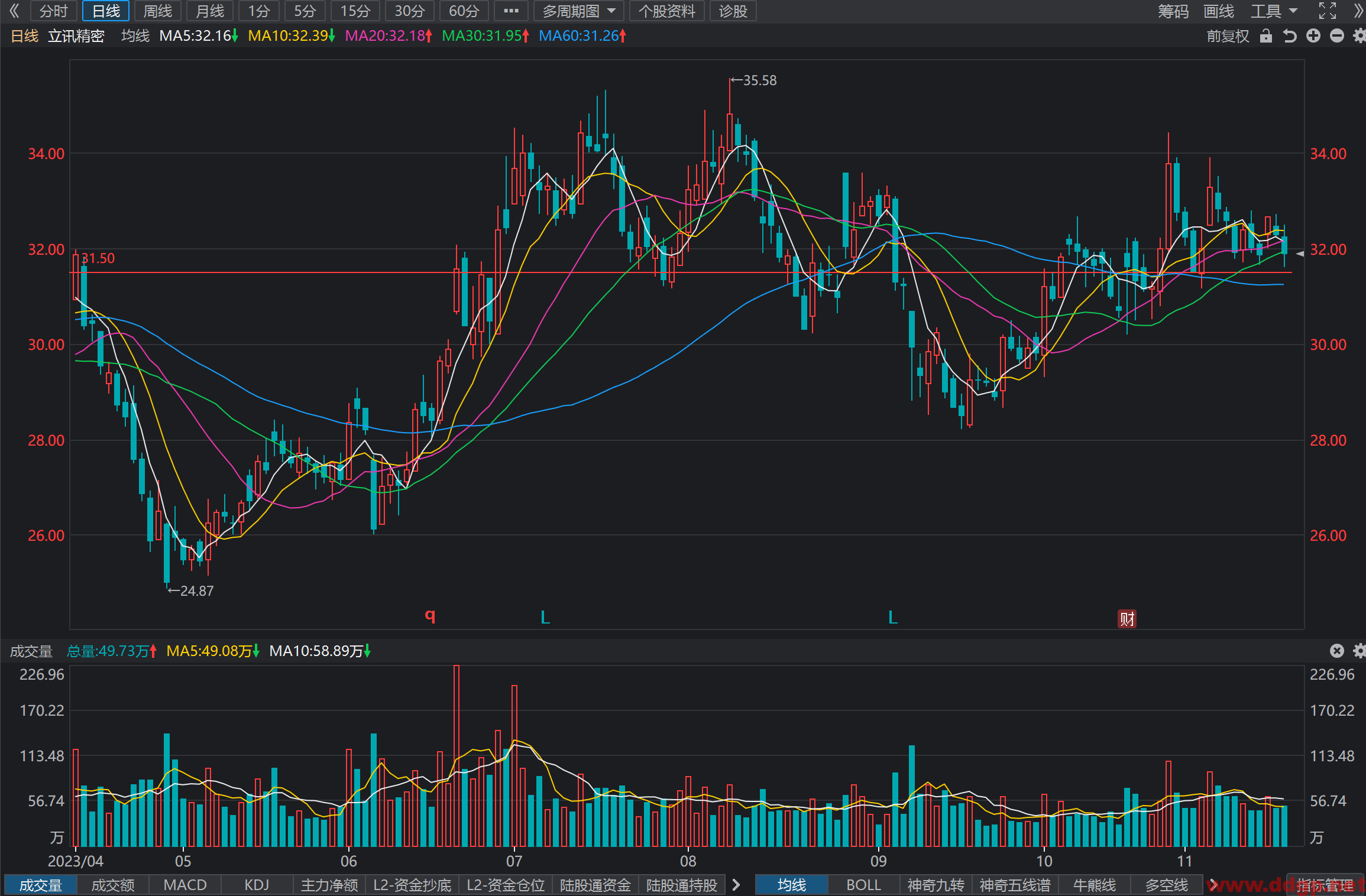Switch to the 周线 weekly period
Screen dimensions: 1366x896
tap(158, 11)
